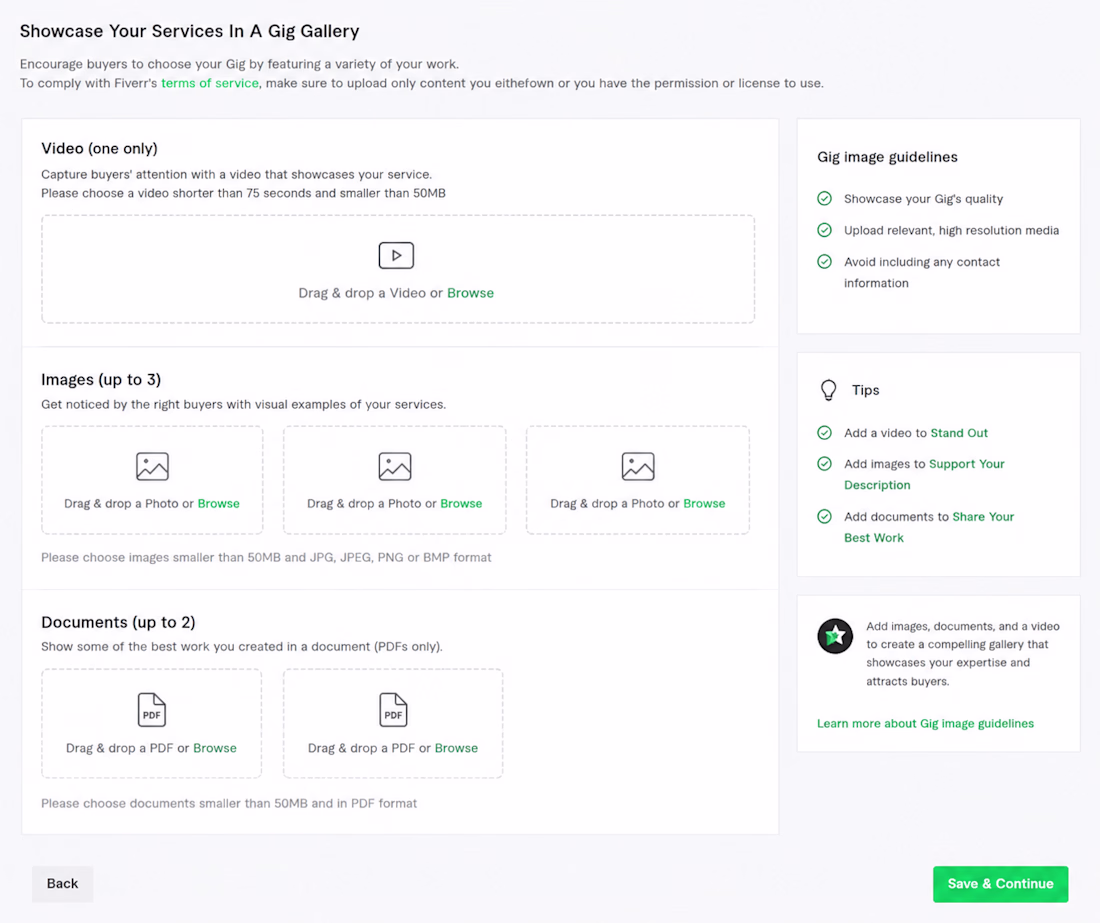Click checkmark beside Add documents tip

click(x=825, y=516)
